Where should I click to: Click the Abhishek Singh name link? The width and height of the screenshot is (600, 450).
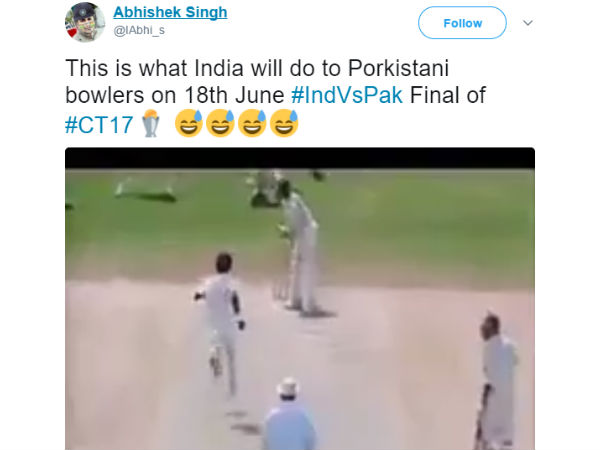pos(170,12)
